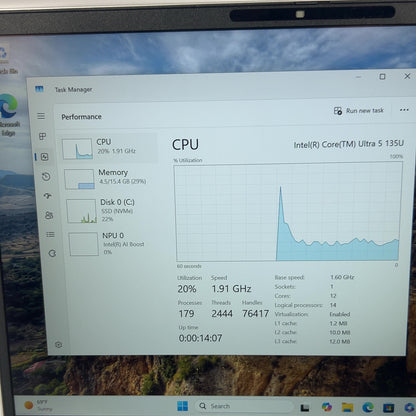Viewport: 416px width, 416px height.
Task: Open the Details page list icon
Action: [x=50, y=235]
